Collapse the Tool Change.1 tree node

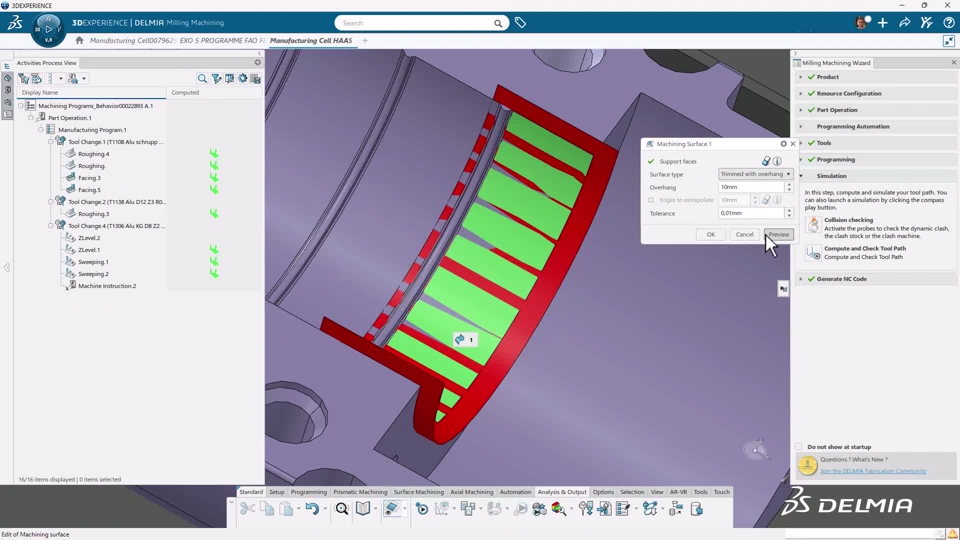click(51, 141)
